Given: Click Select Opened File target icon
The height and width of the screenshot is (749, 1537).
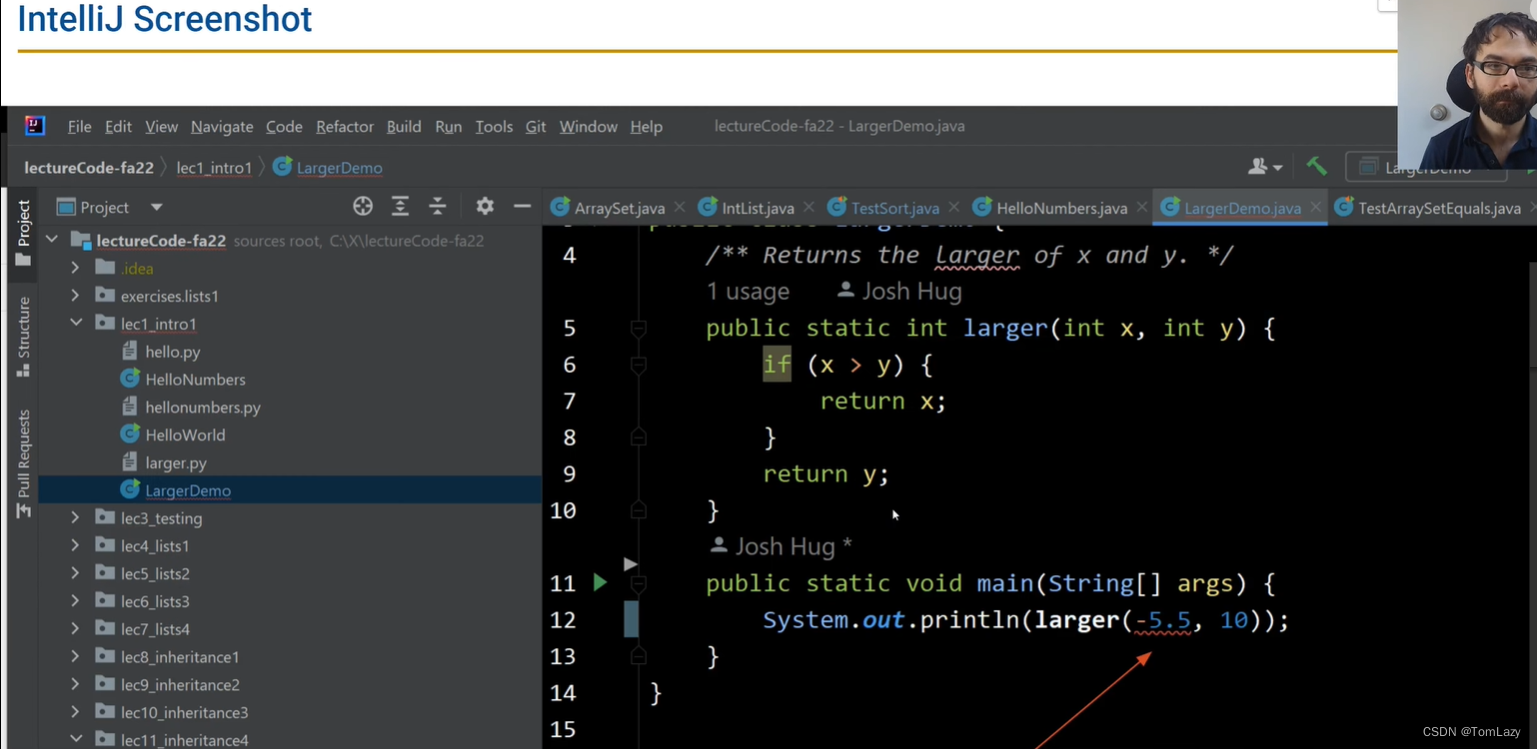Looking at the screenshot, I should pos(363,206).
